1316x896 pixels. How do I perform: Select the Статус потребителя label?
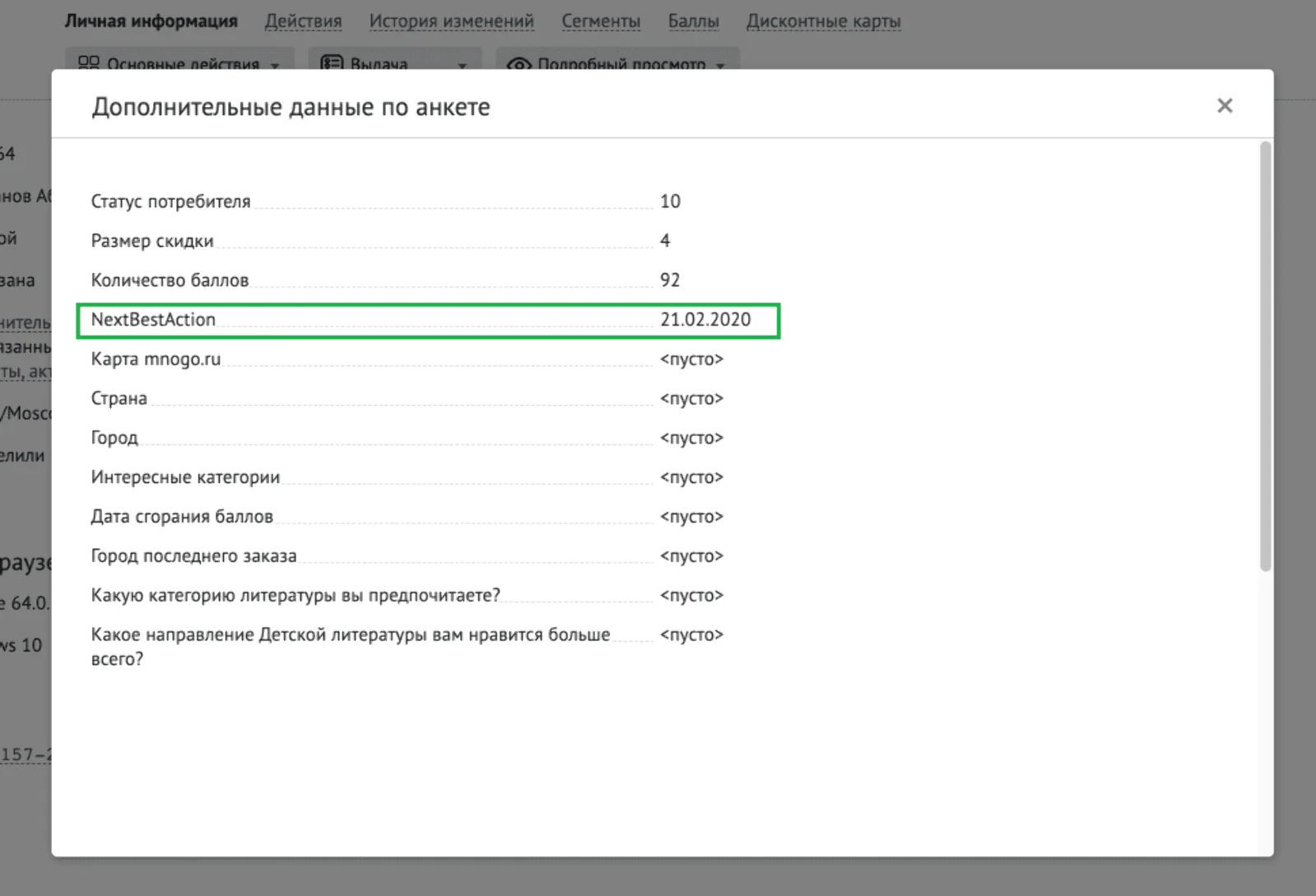point(170,202)
